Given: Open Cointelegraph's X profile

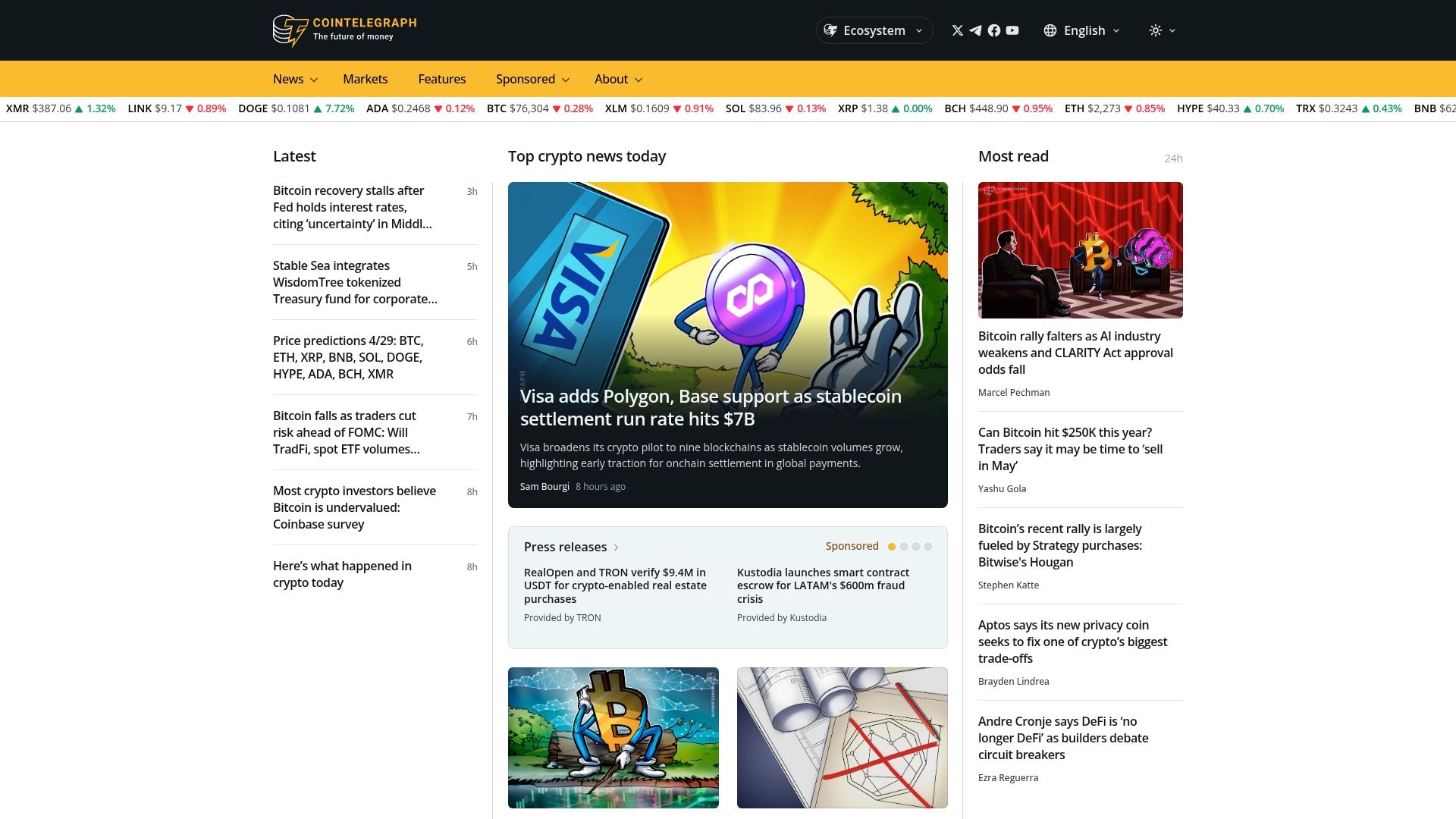Looking at the screenshot, I should (x=957, y=30).
